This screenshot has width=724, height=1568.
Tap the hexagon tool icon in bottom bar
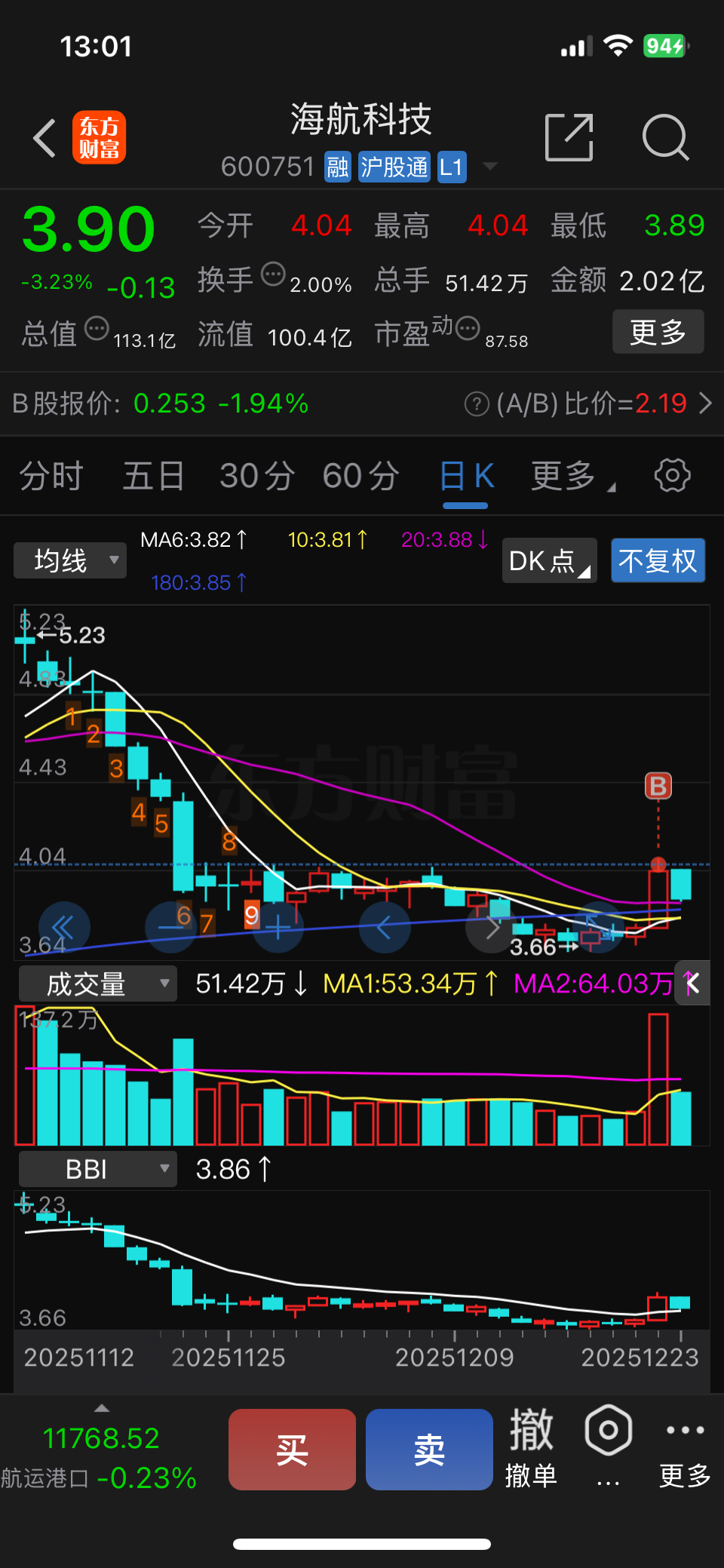(608, 1430)
